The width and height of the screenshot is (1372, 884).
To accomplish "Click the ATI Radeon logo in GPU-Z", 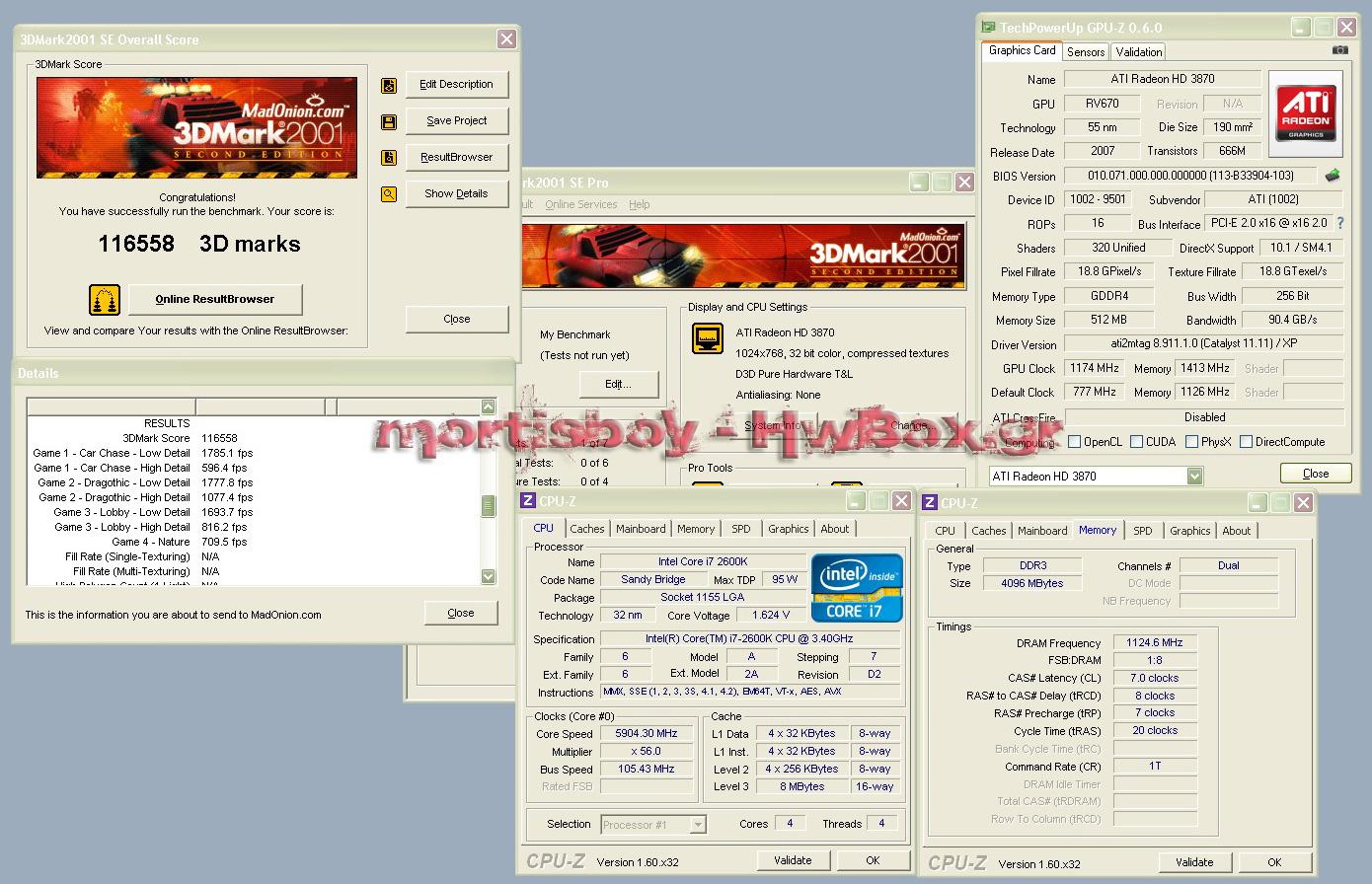I will [x=1305, y=113].
